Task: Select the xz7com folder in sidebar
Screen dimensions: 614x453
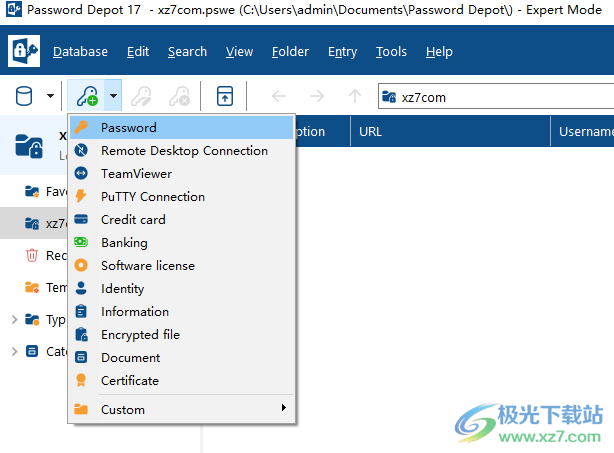Action: (x=34, y=223)
